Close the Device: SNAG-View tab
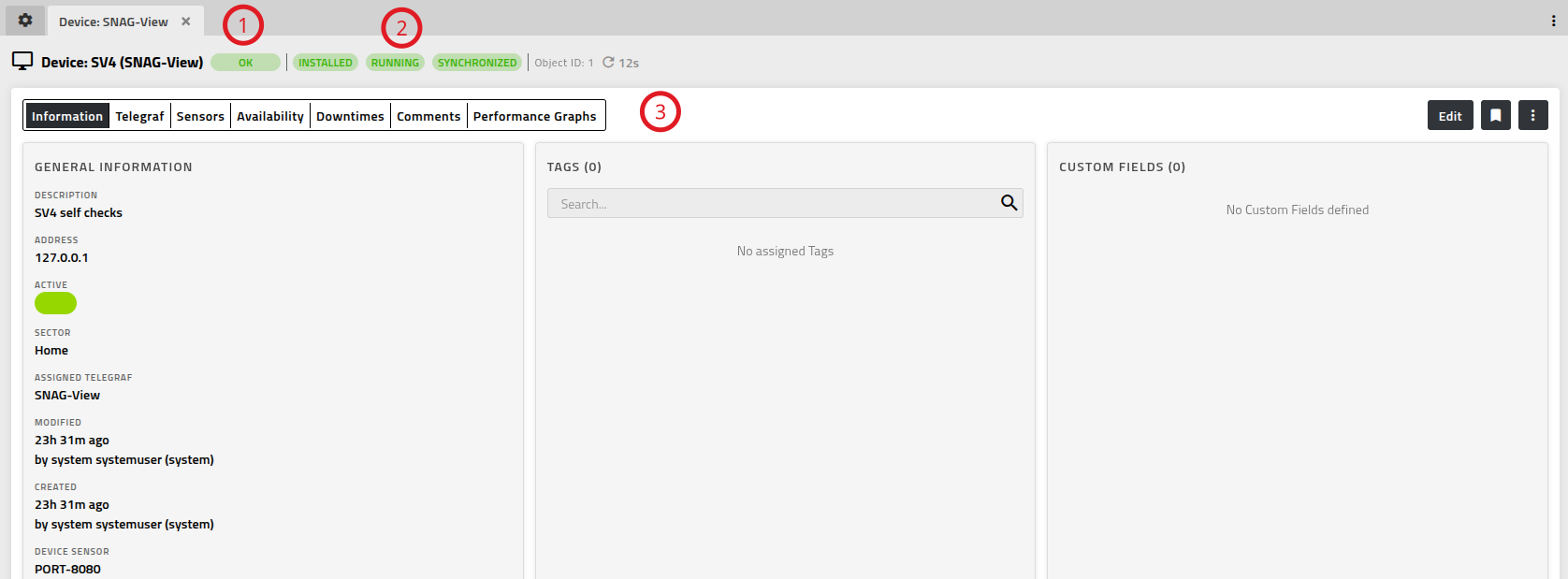The image size is (1568, 579). pyautogui.click(x=186, y=22)
